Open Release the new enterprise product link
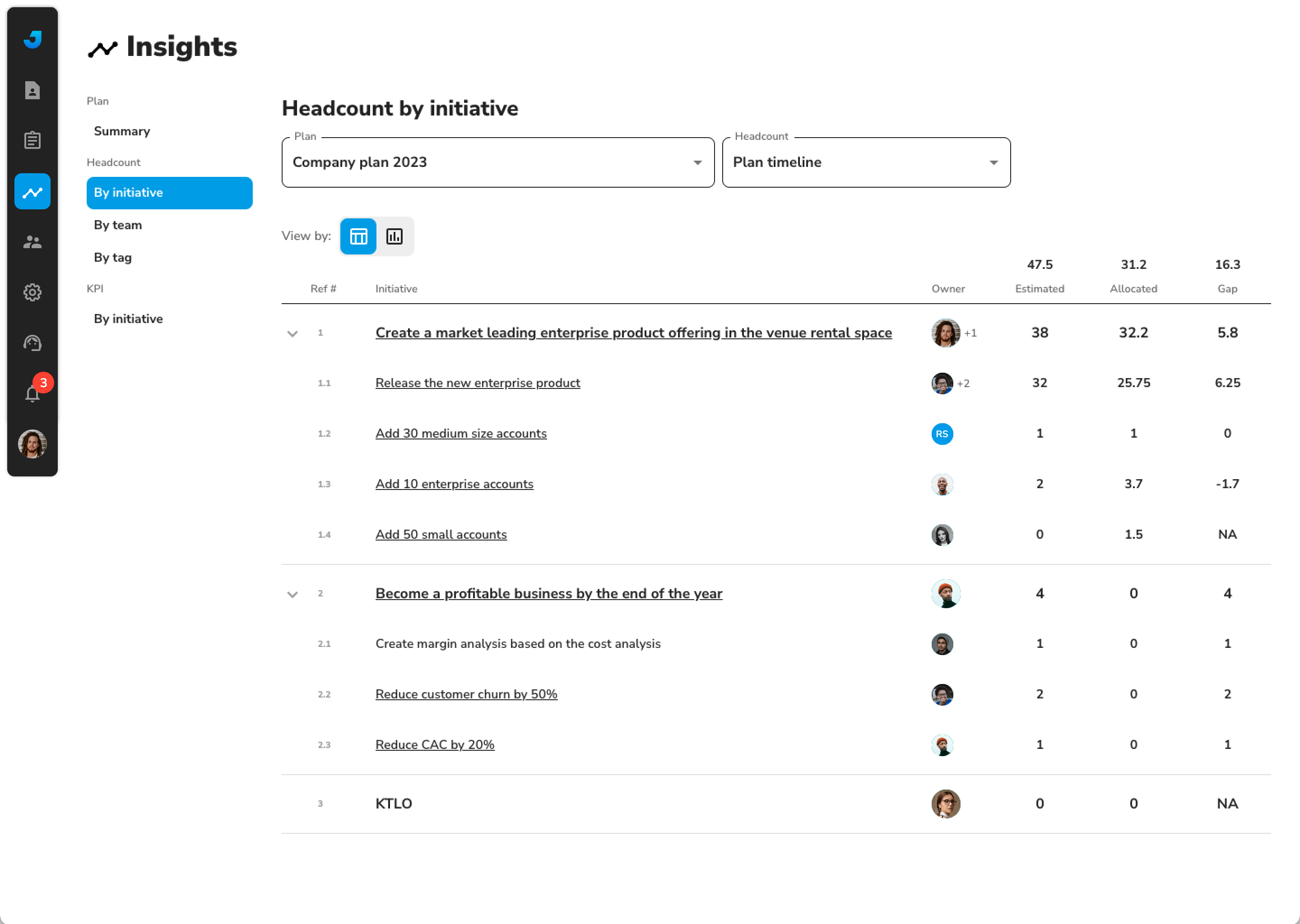The height and width of the screenshot is (924, 1300). (x=477, y=383)
